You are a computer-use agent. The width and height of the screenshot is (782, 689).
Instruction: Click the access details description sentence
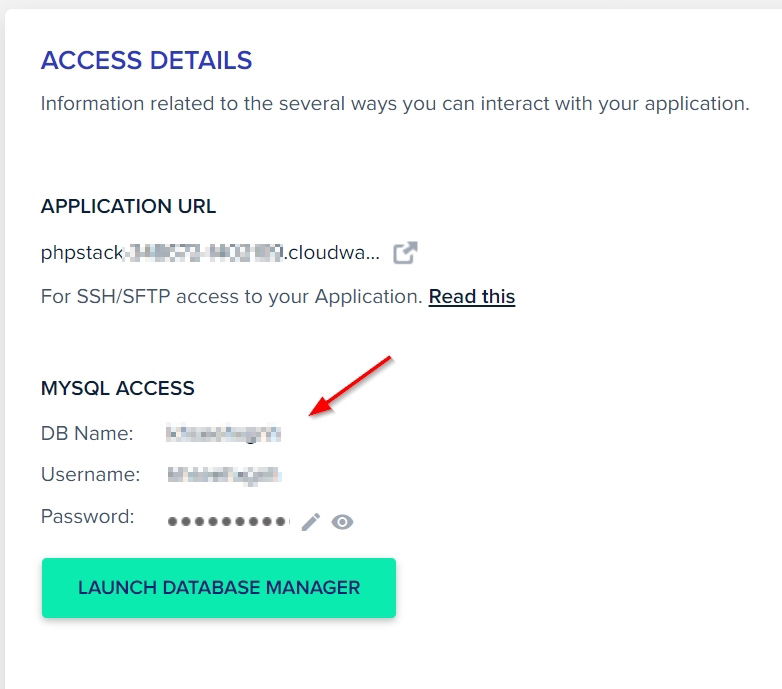click(394, 104)
